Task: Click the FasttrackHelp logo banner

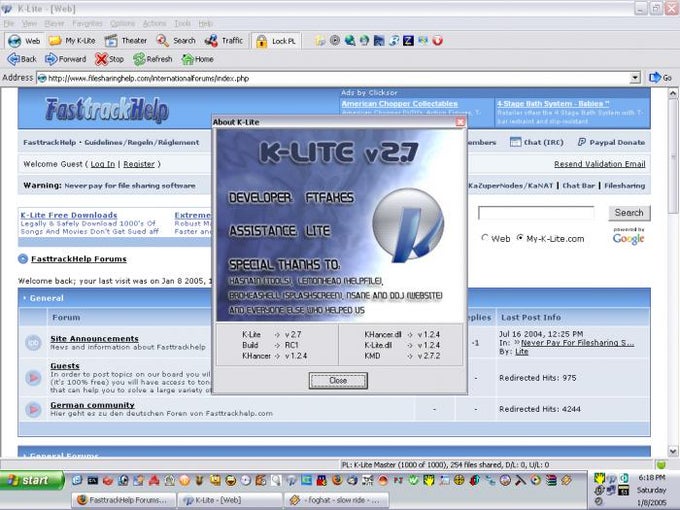Action: pos(107,109)
